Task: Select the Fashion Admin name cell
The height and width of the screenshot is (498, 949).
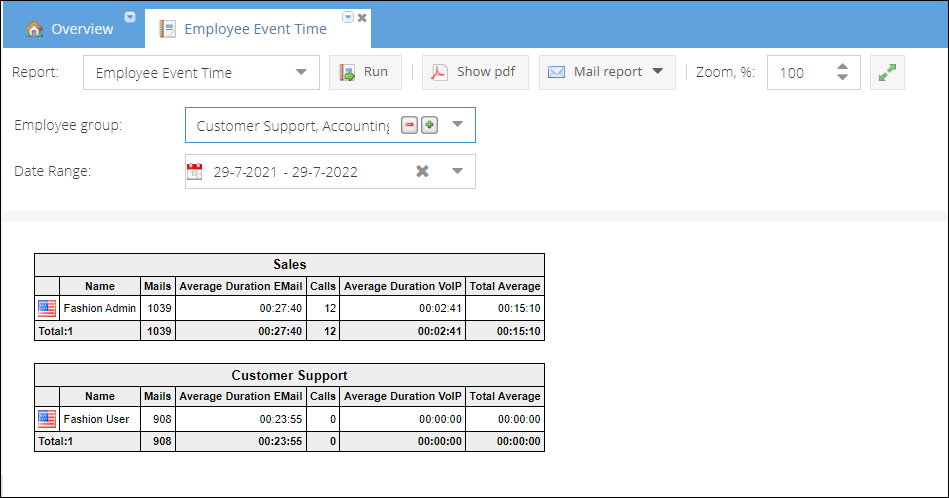Action: (x=100, y=308)
